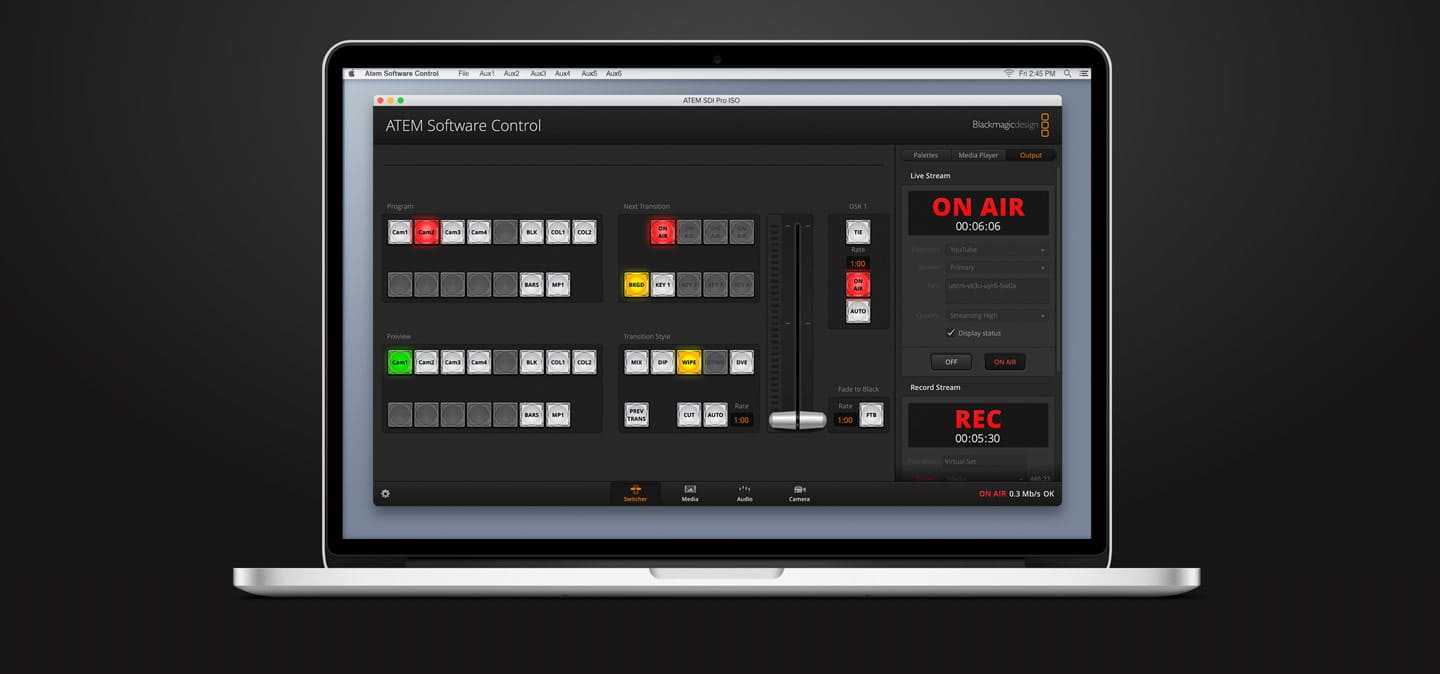Open the Media page icon
The width and height of the screenshot is (1440, 674).
690,493
